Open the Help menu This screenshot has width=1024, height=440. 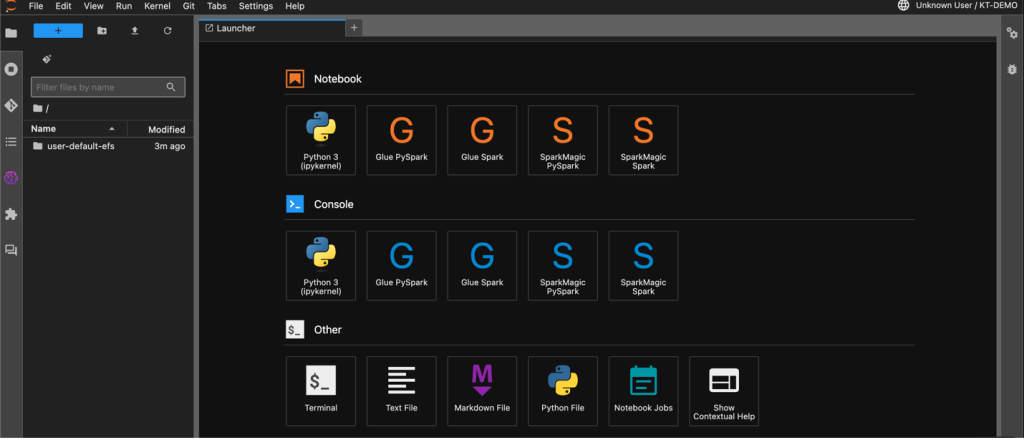click(x=295, y=6)
